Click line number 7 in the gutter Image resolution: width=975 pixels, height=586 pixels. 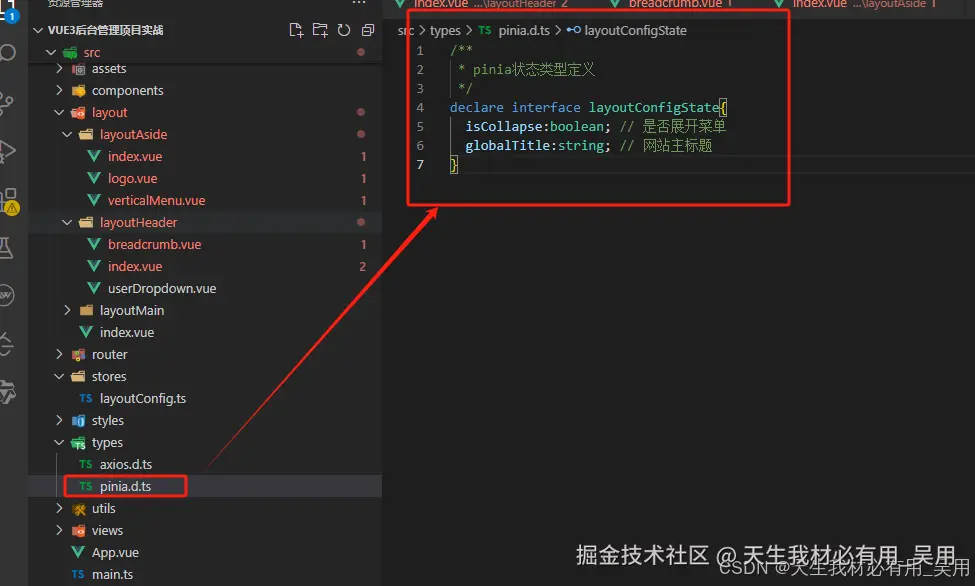pyautogui.click(x=420, y=164)
